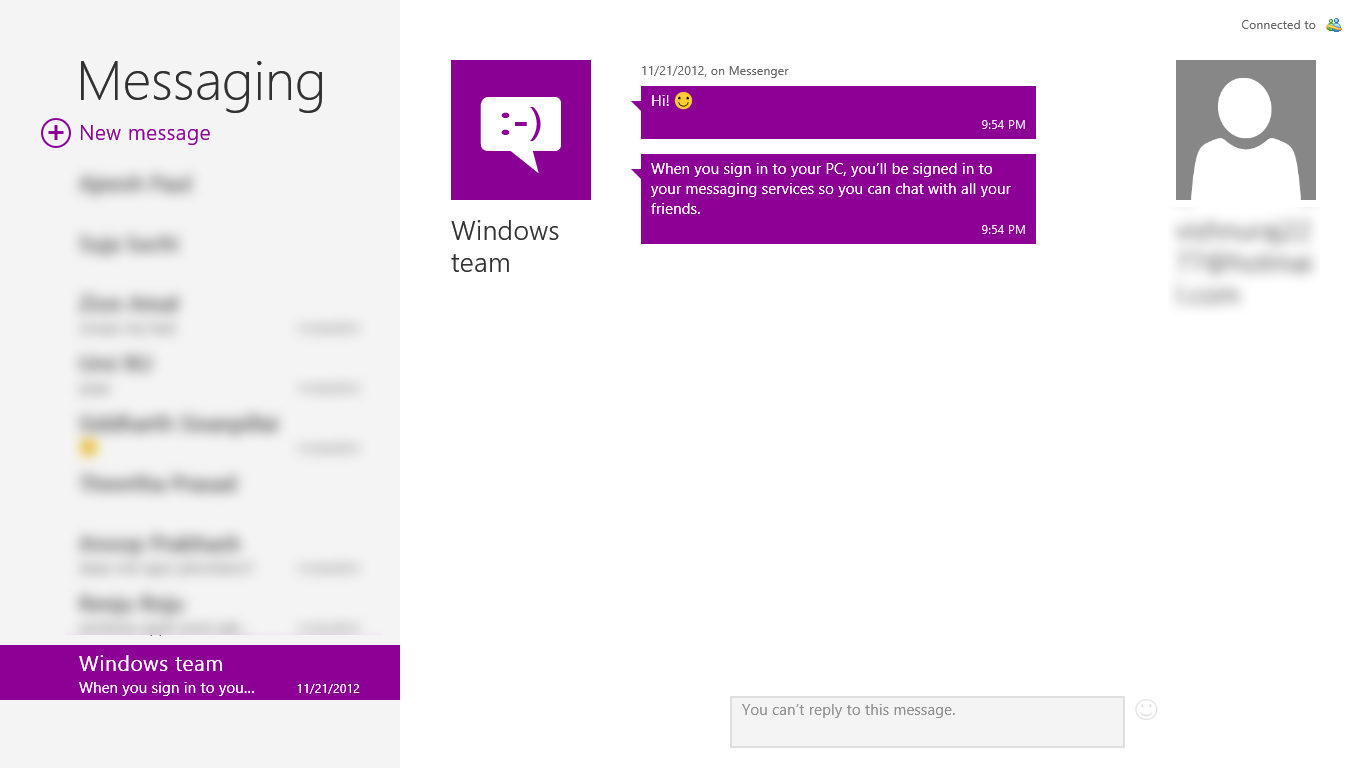This screenshot has height=768, width=1366.
Task: Open the emoticon picker smiley icon
Action: [x=1146, y=709]
